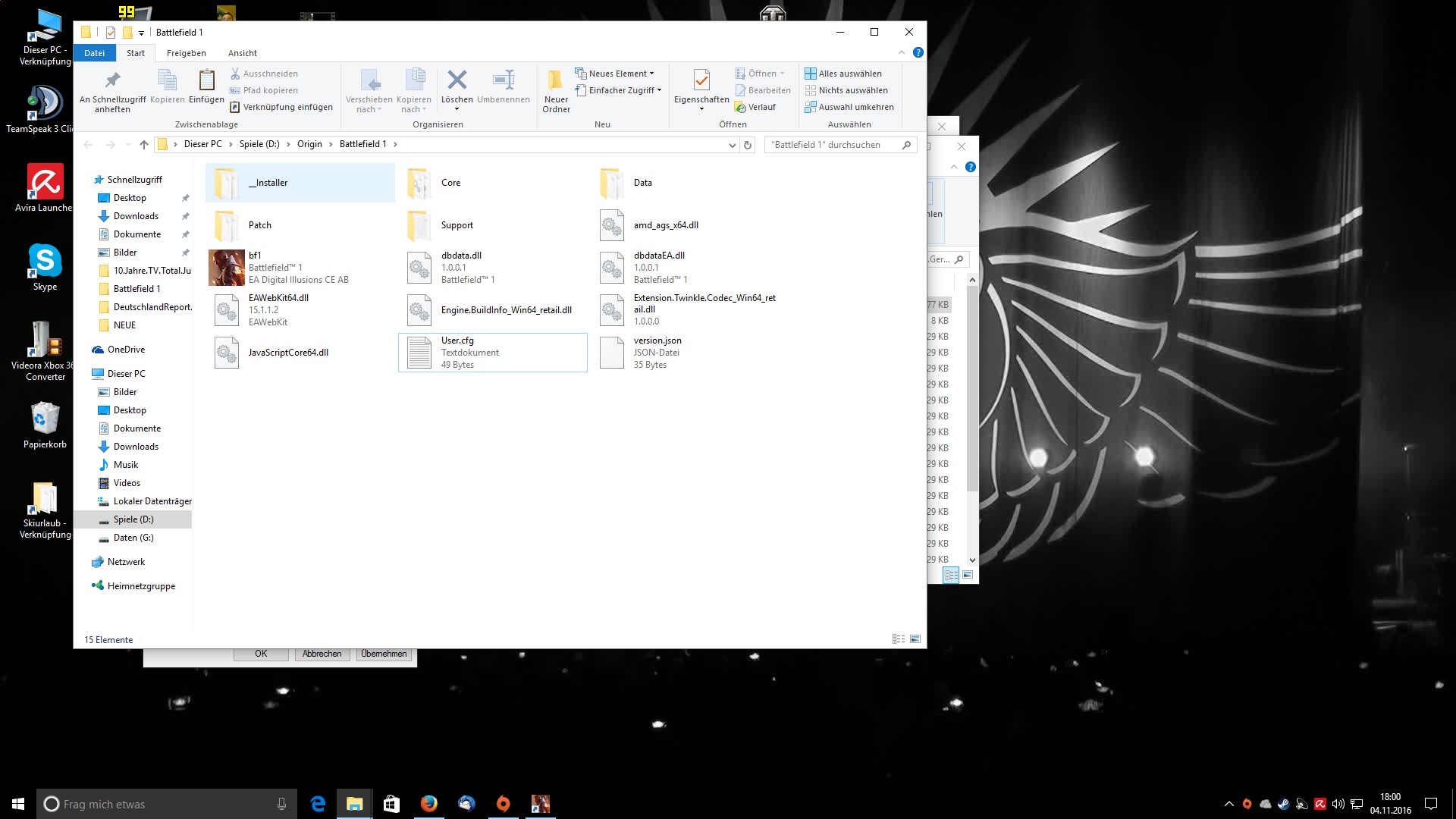
Task: Click An Schnellzugriff anheften pin icon
Action: point(112,80)
